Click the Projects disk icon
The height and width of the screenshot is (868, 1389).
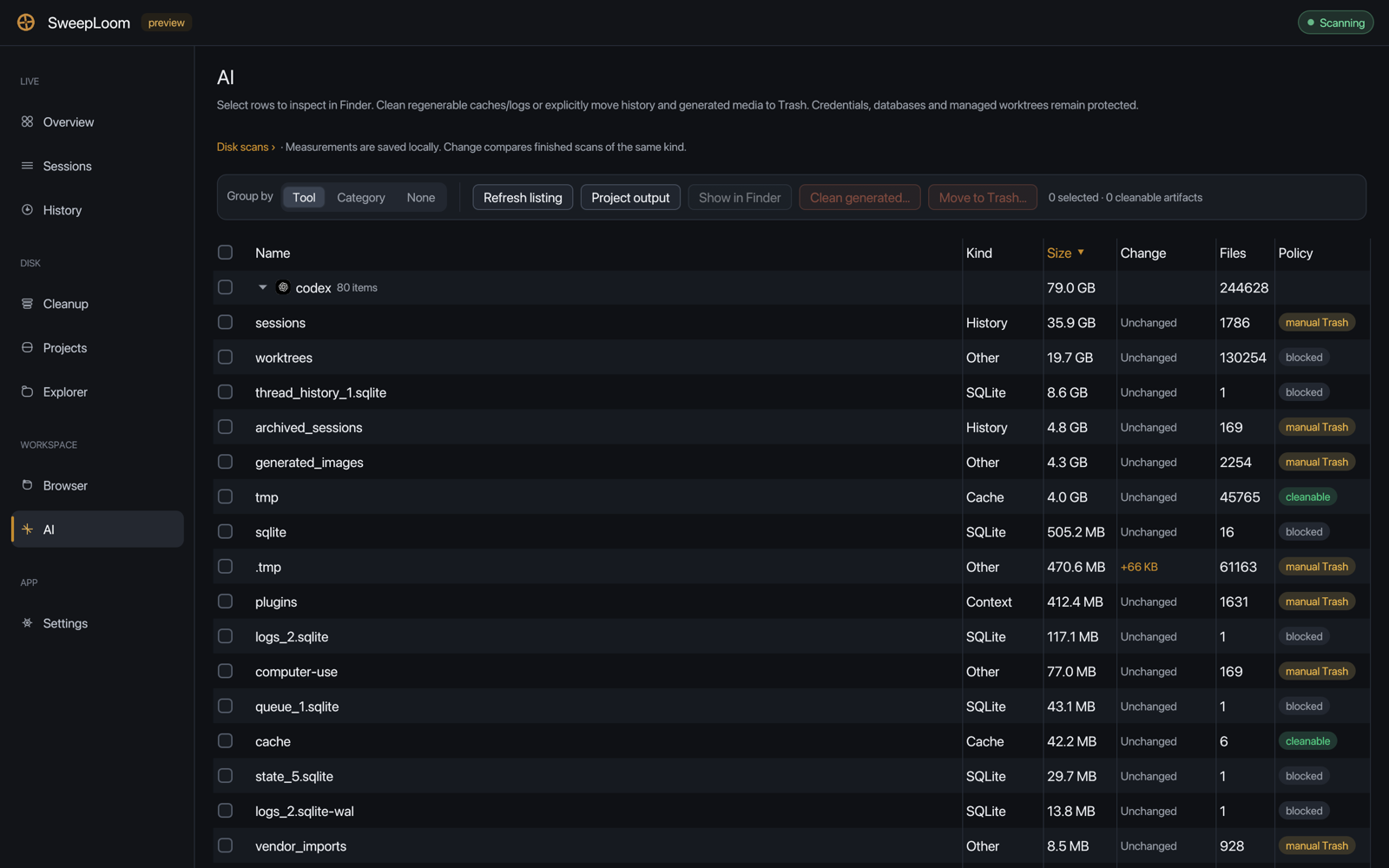pyautogui.click(x=27, y=347)
